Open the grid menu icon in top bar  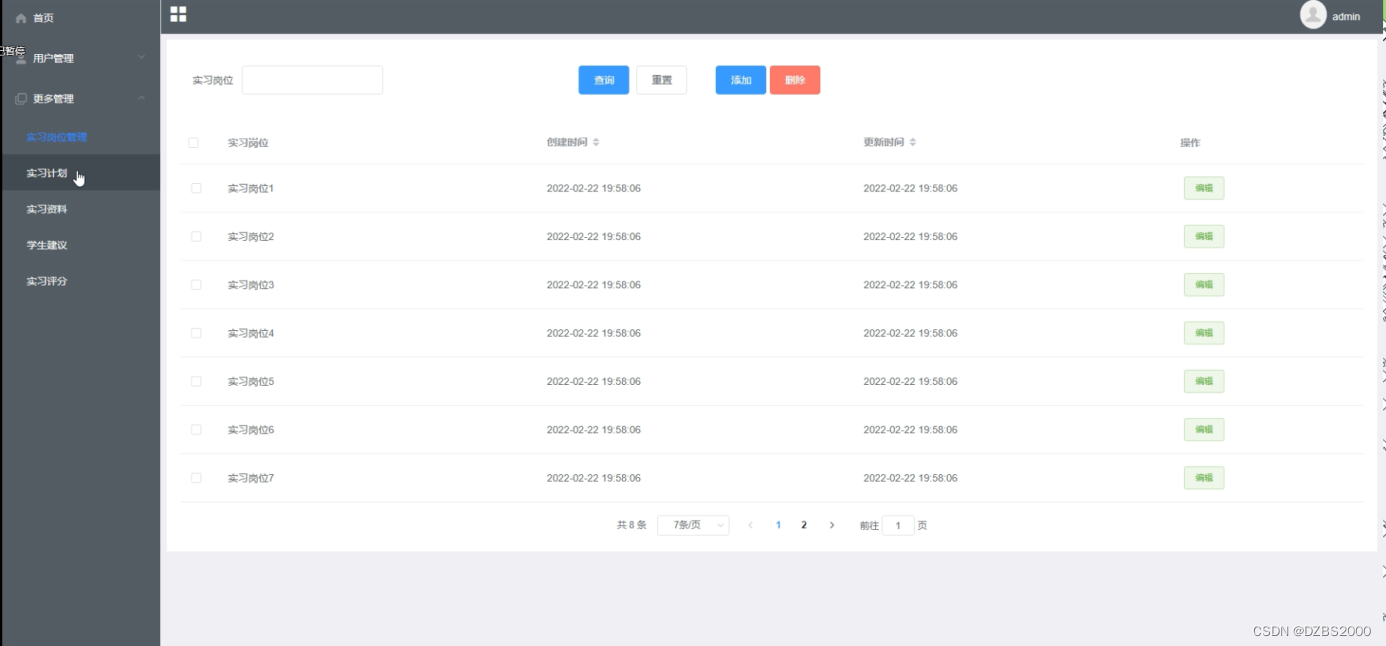tap(178, 14)
